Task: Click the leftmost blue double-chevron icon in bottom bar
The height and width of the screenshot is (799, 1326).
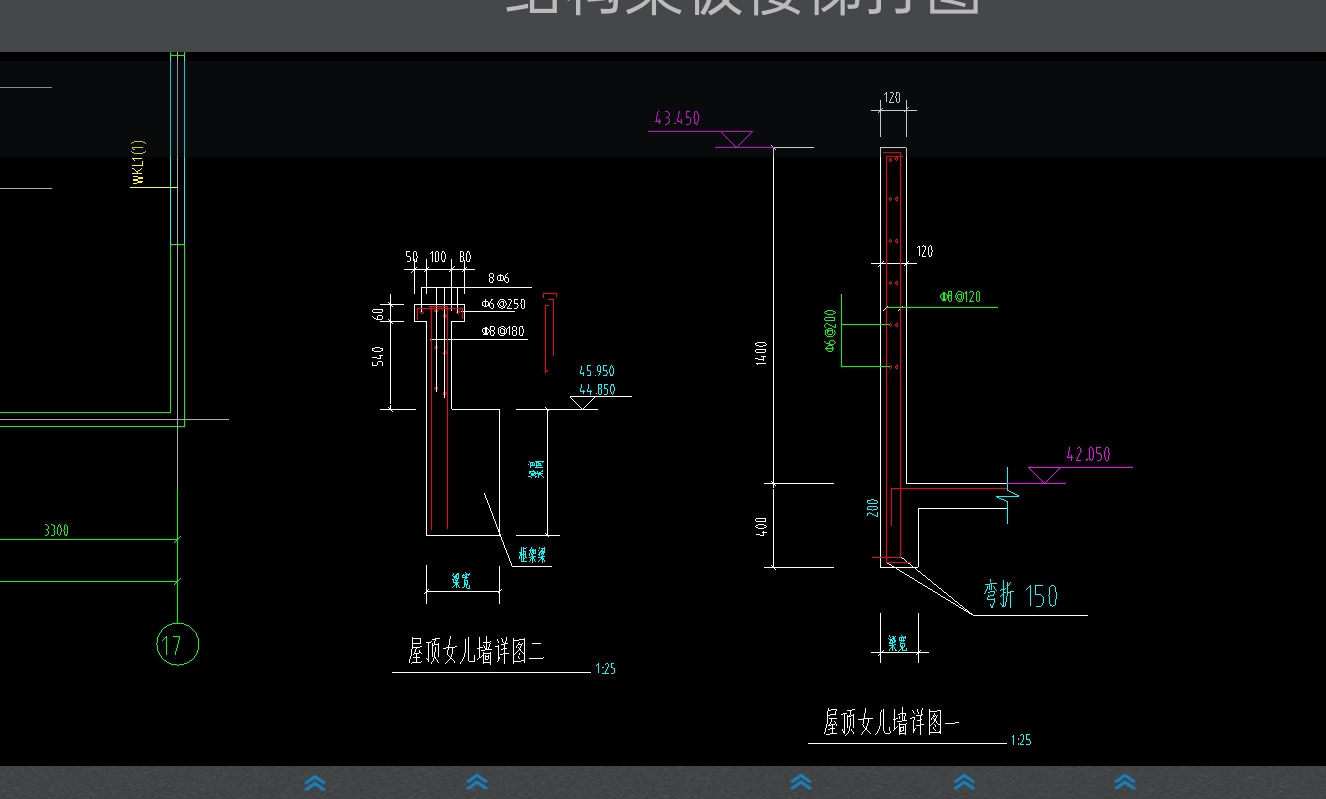Action: 315,783
